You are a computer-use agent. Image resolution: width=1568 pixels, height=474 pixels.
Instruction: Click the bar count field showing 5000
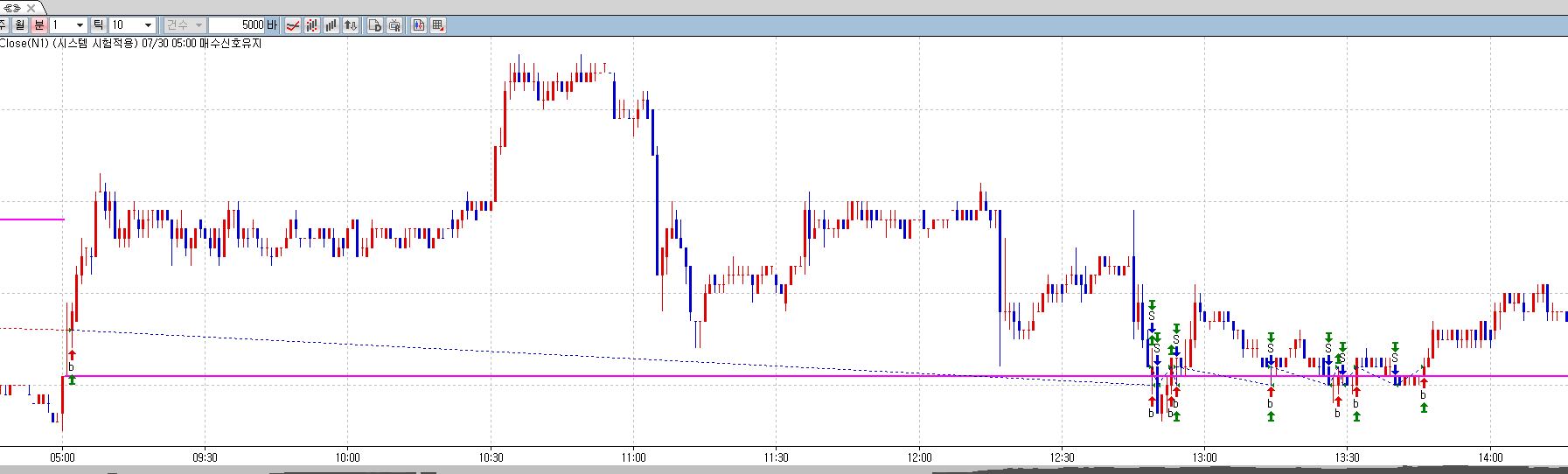(x=237, y=25)
